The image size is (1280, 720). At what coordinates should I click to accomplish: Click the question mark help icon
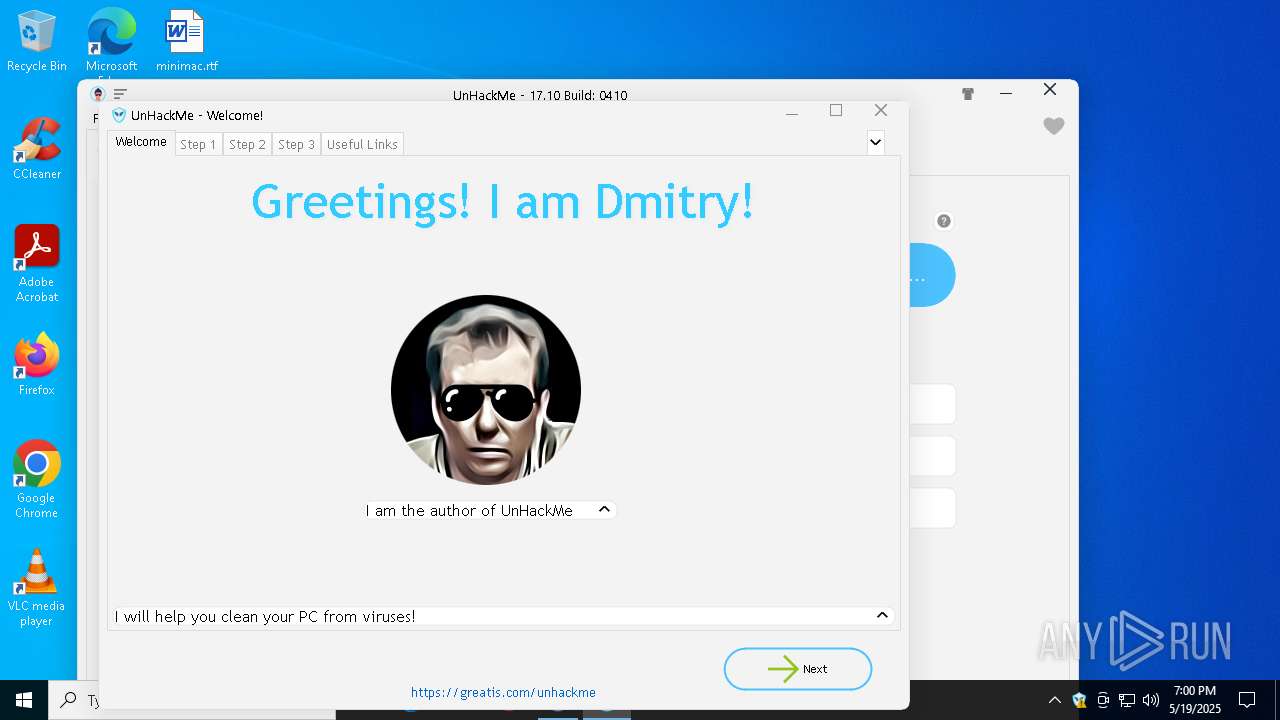[x=943, y=221]
